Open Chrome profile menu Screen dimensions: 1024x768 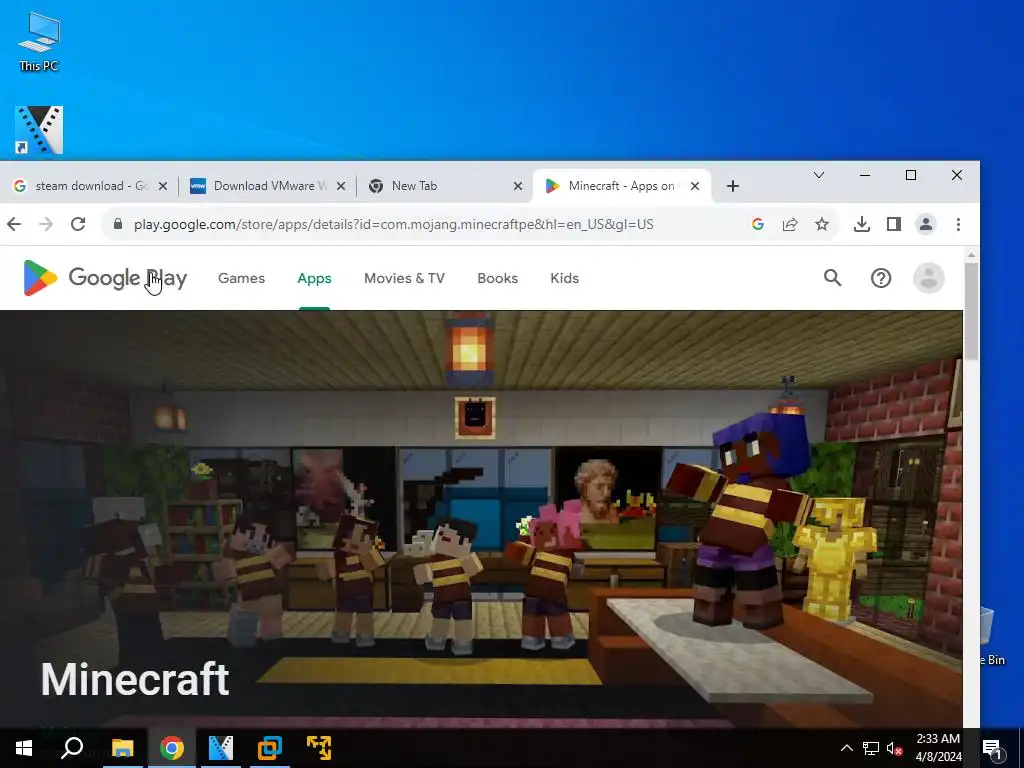pos(925,225)
